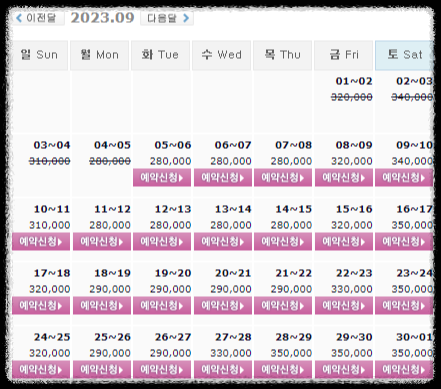
Task: Request reservation for 18~19
Action: pyautogui.click(x=102, y=305)
